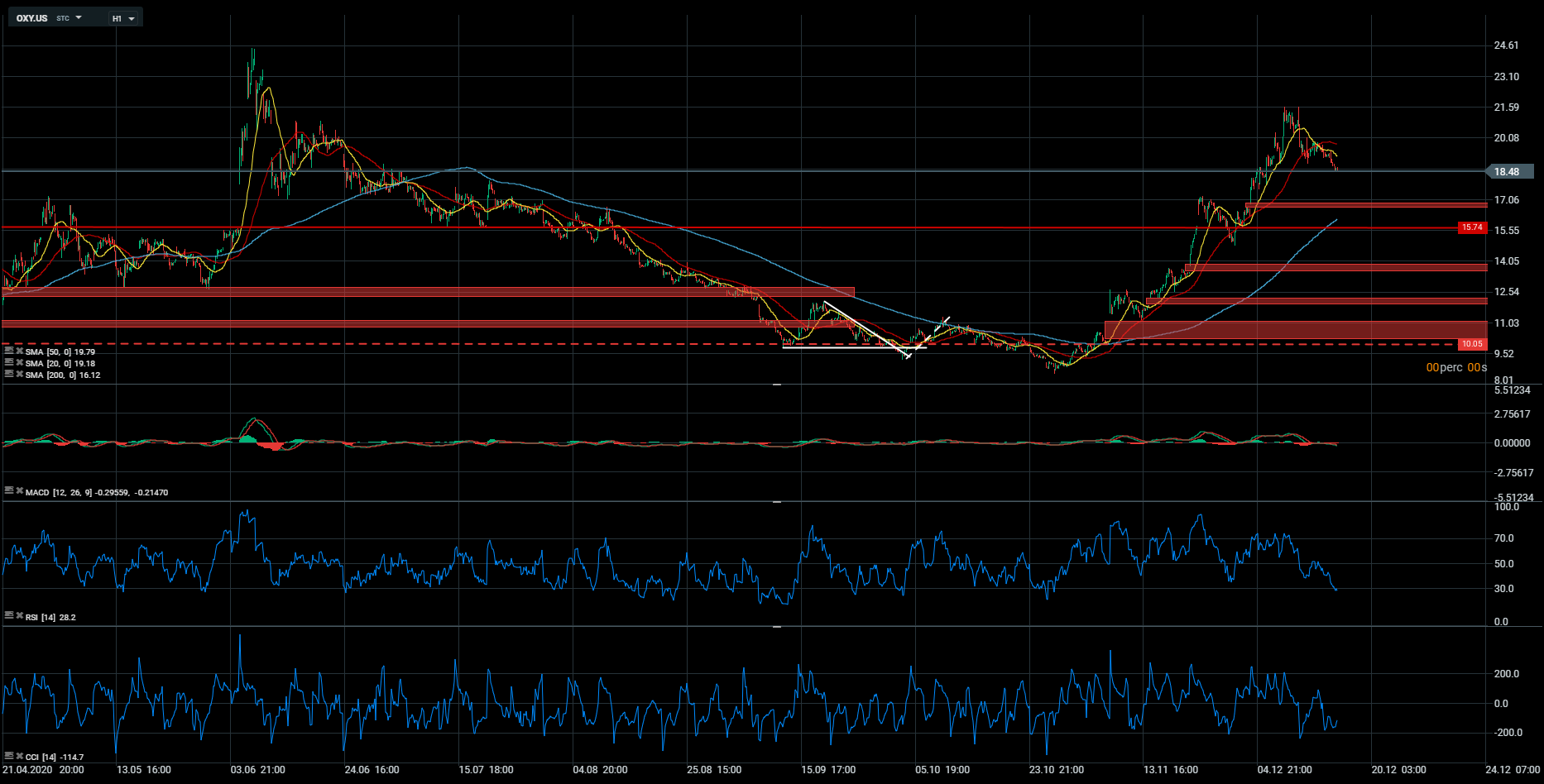Click the divider handle above MACD panel

pyautogui.click(x=777, y=385)
